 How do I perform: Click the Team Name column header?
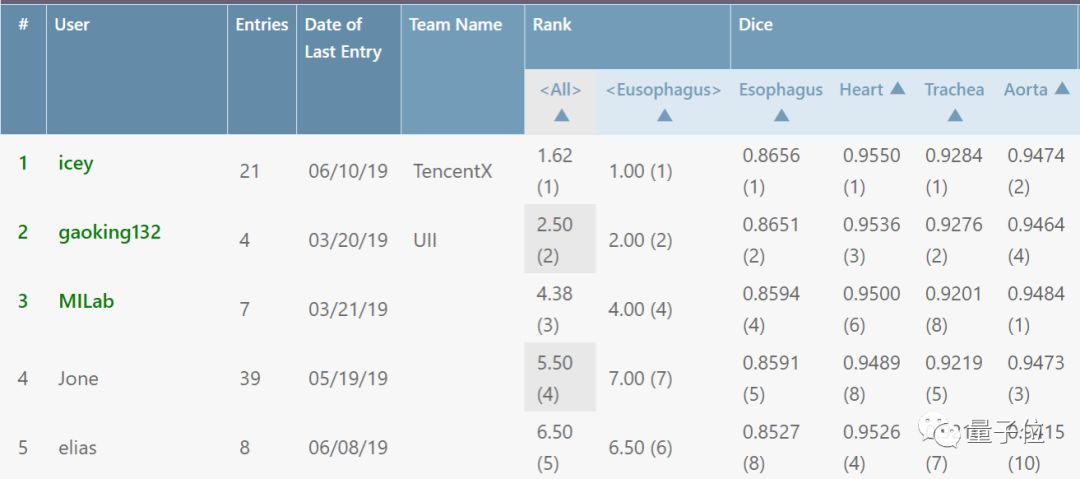[x=456, y=25]
